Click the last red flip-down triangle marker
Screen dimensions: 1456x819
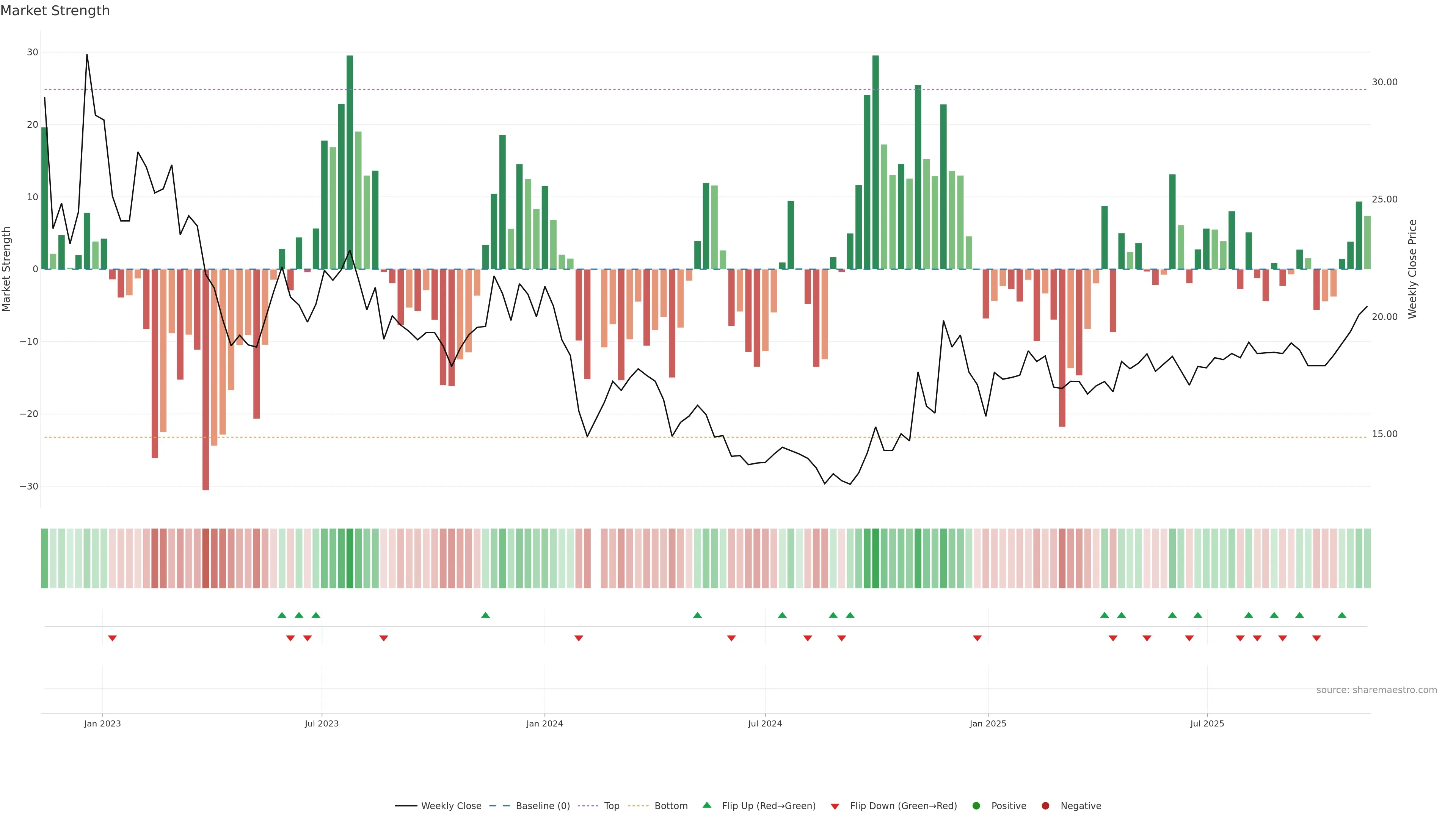(x=1316, y=638)
